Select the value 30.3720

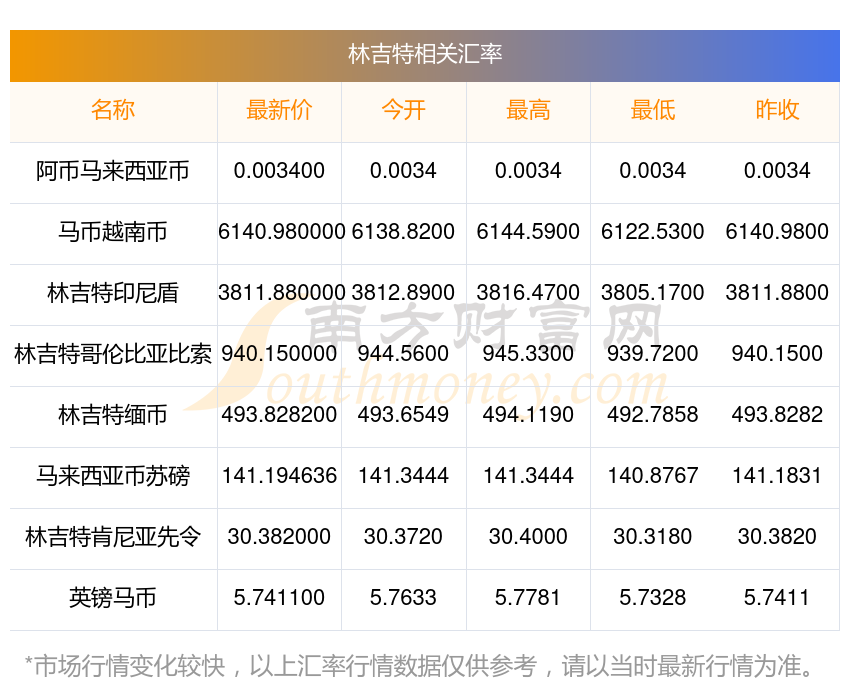[x=403, y=537]
